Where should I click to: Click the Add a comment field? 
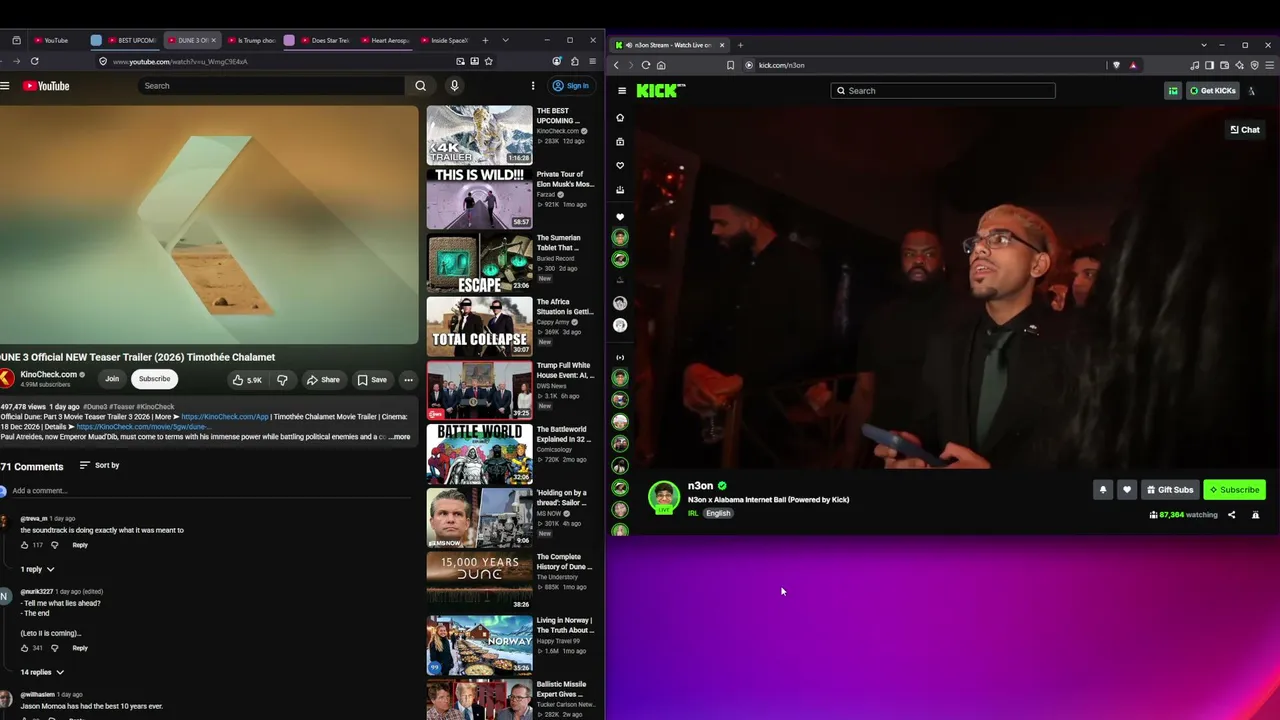click(x=210, y=491)
